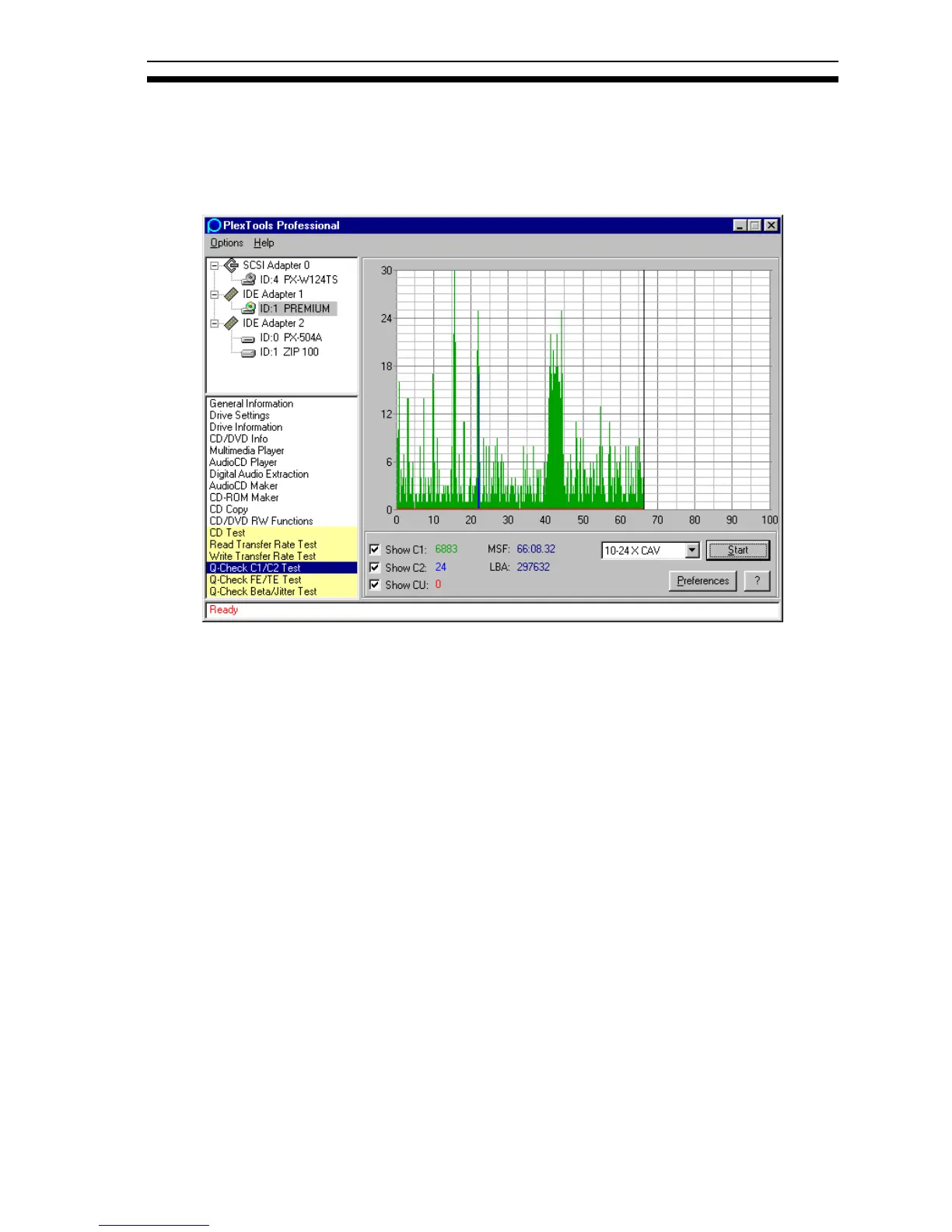The image size is (952, 1232).
Task: Collapse the IDE Adapter 2 node
Action: (x=215, y=324)
